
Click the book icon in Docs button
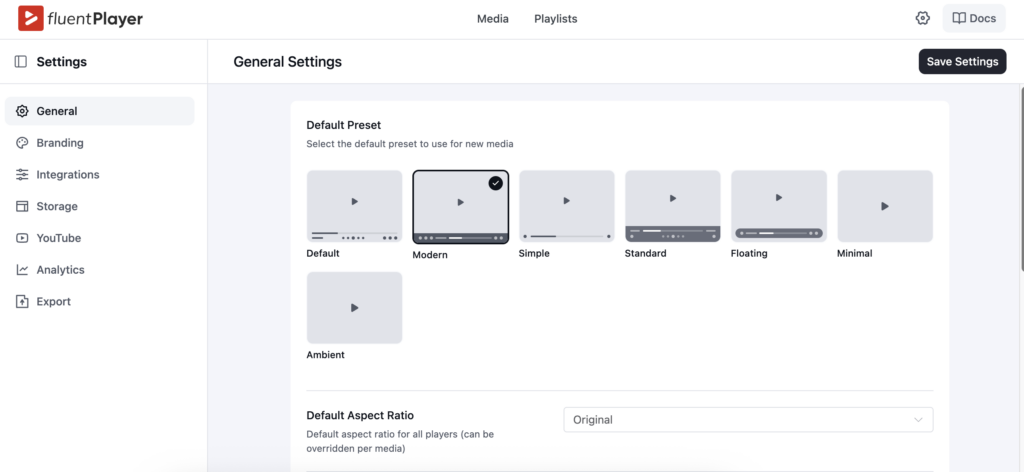pyautogui.click(x=959, y=18)
